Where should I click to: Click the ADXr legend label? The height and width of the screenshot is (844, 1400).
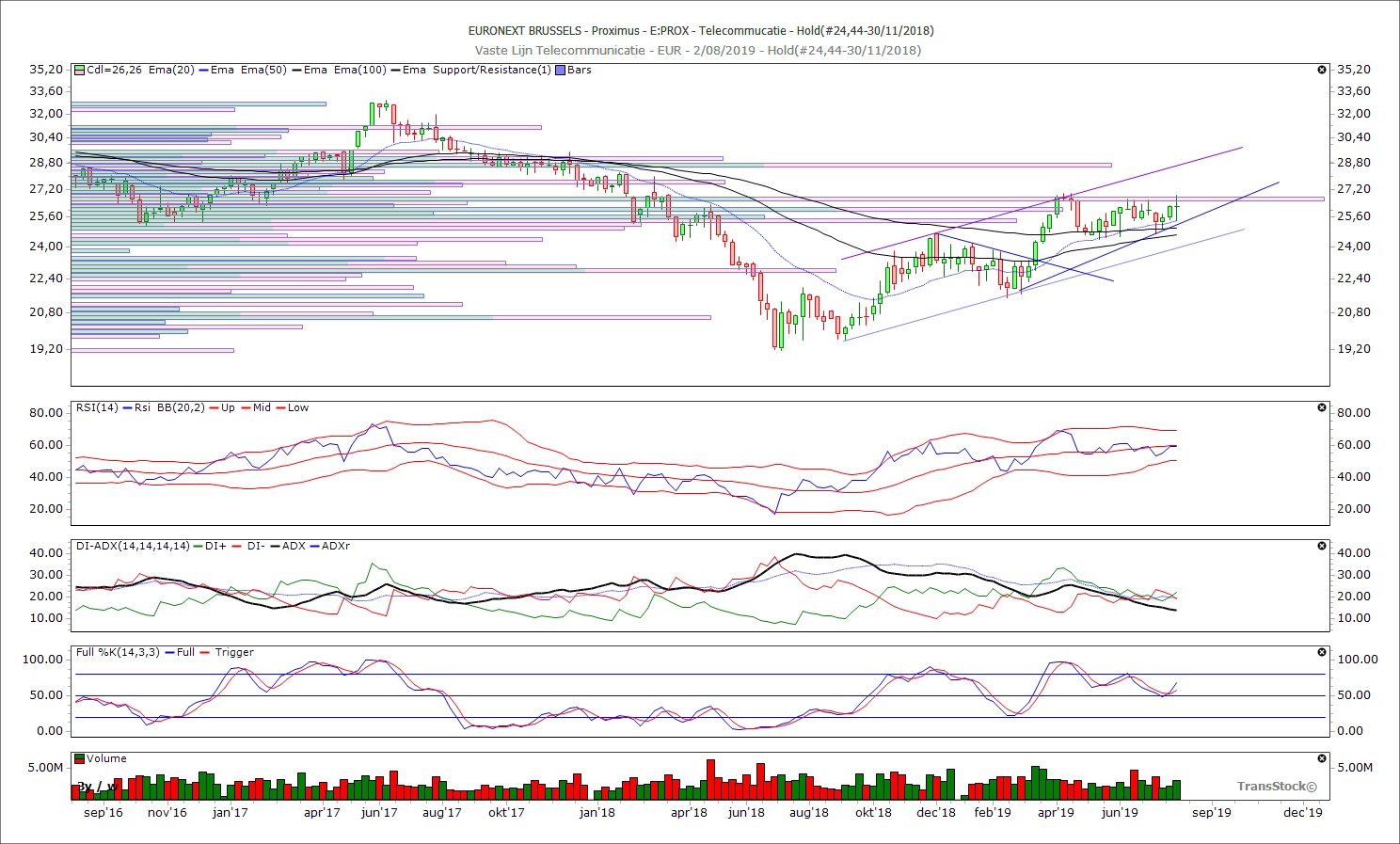tap(336, 546)
